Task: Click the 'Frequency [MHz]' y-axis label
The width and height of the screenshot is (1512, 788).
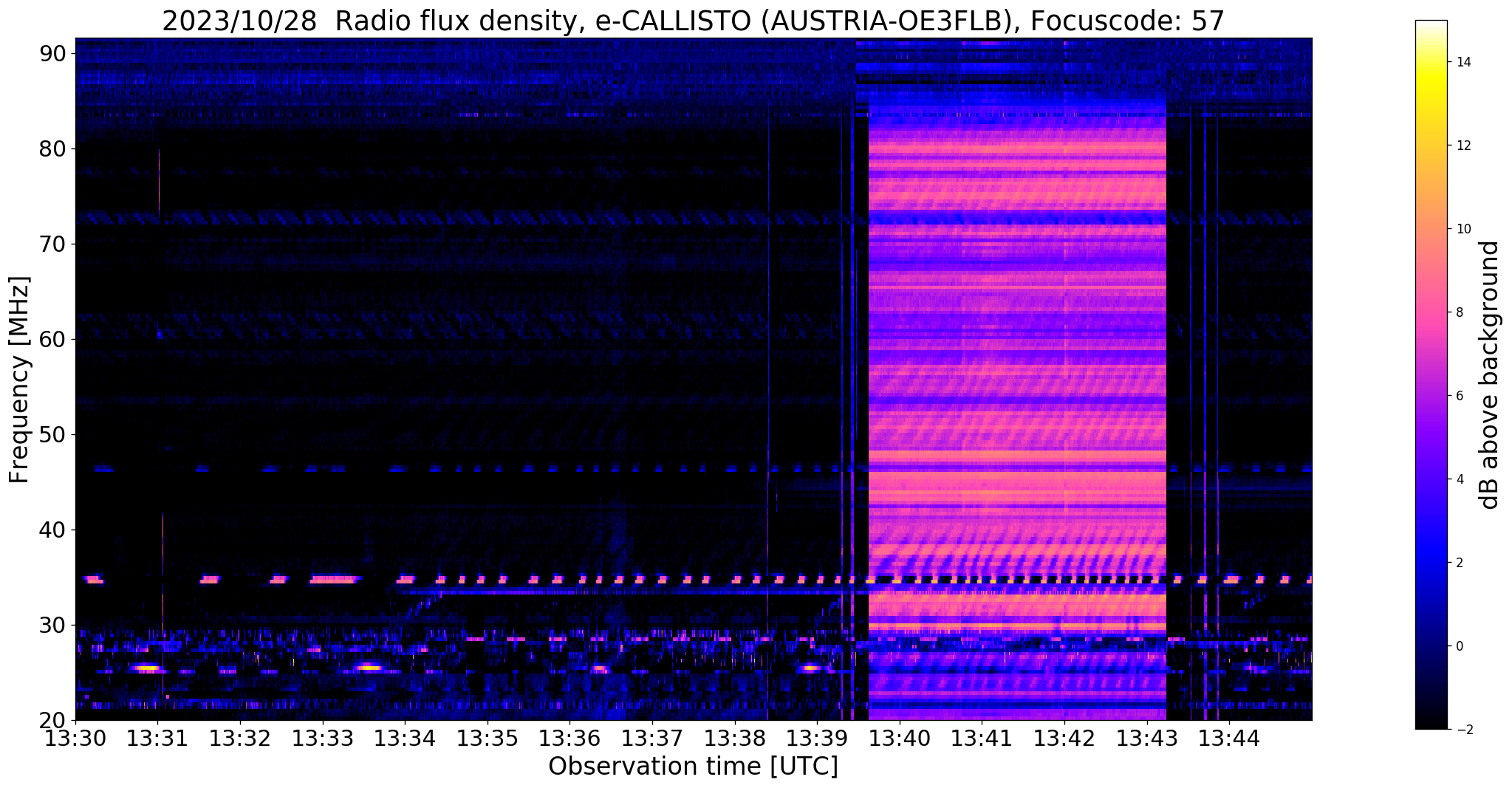Action: (19, 380)
